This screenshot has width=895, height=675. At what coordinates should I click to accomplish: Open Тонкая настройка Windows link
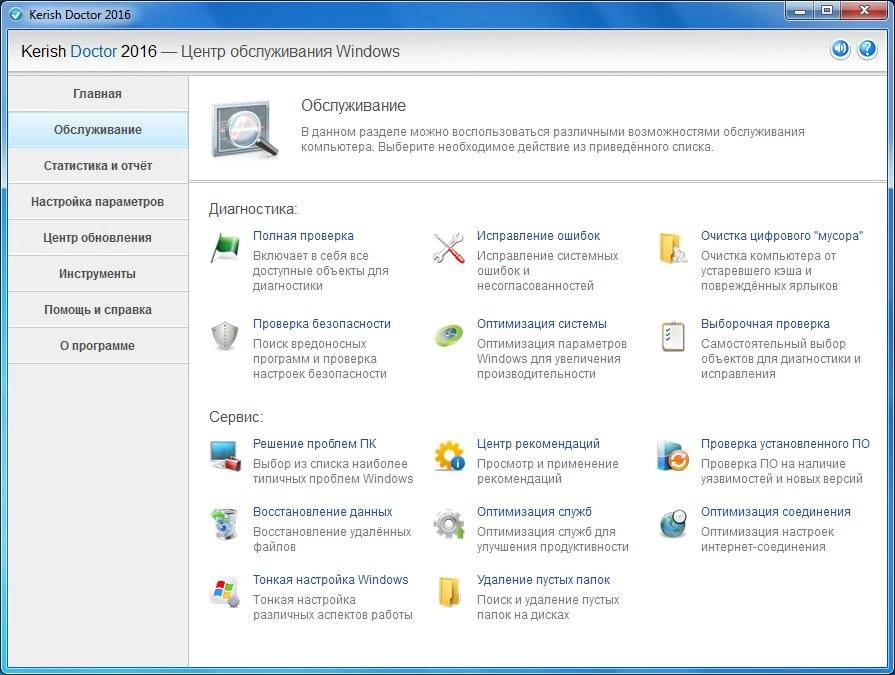coord(330,579)
